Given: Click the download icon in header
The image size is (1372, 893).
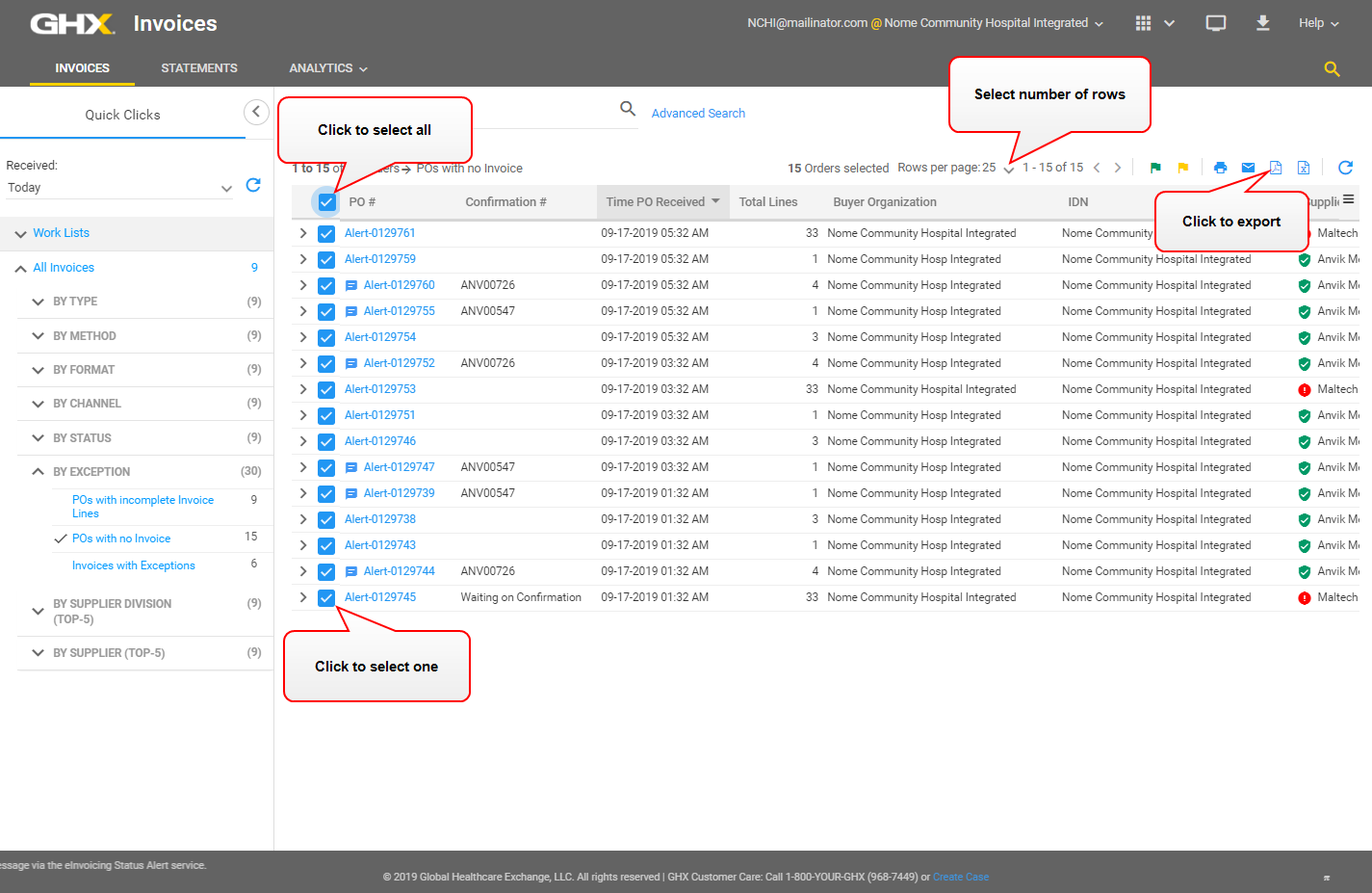Looking at the screenshot, I should pos(1262,23).
